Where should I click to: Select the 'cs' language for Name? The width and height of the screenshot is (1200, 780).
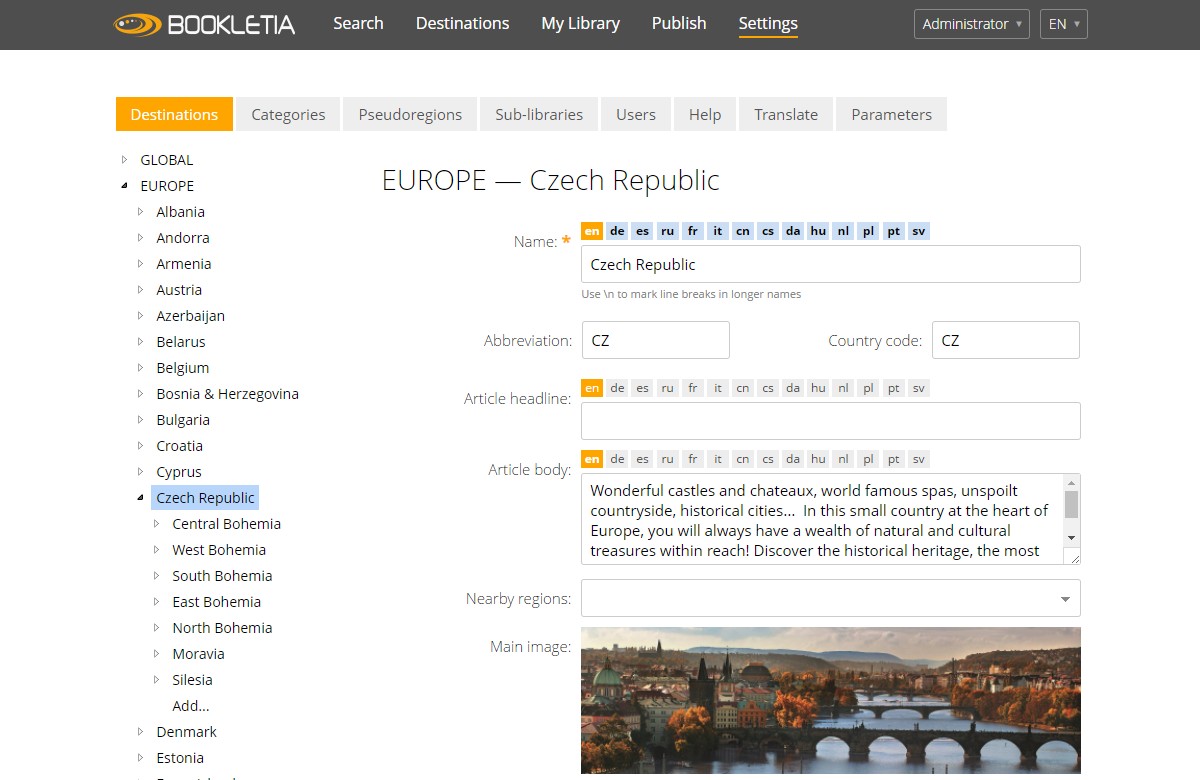768,231
